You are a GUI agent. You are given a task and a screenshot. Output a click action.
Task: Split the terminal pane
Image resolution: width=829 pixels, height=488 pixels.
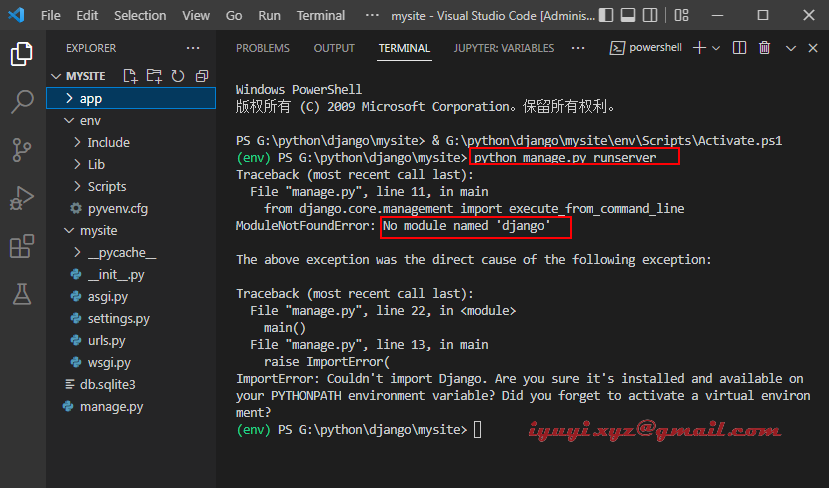[739, 48]
